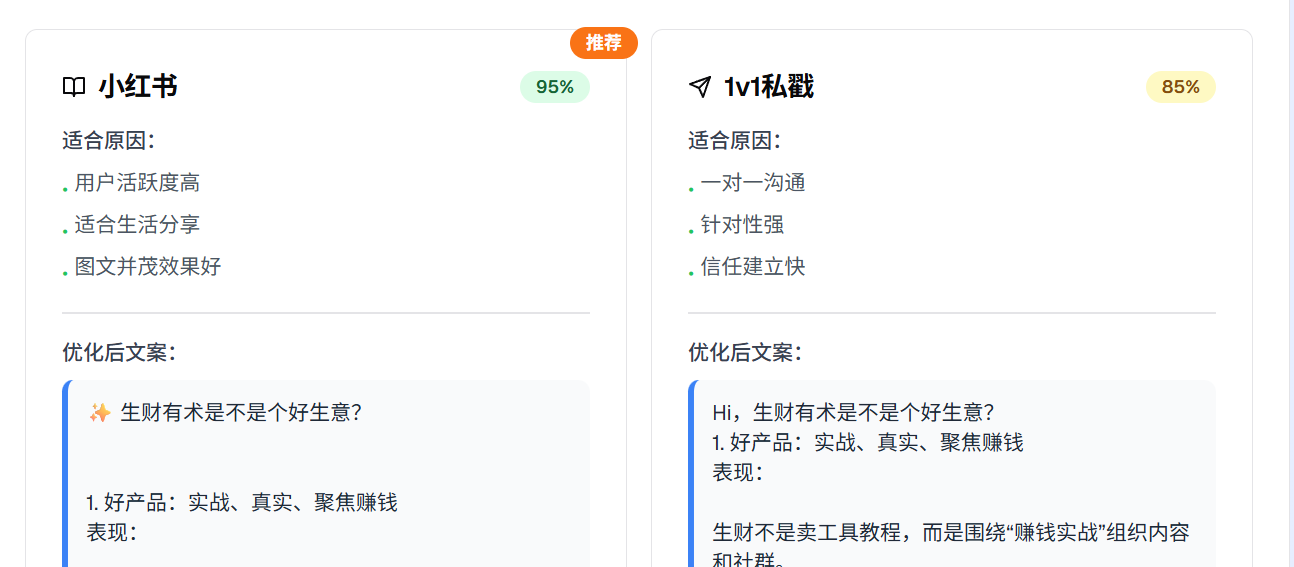Click the Hi，生财有术 line in 1v1私戳 copy

coord(853,412)
